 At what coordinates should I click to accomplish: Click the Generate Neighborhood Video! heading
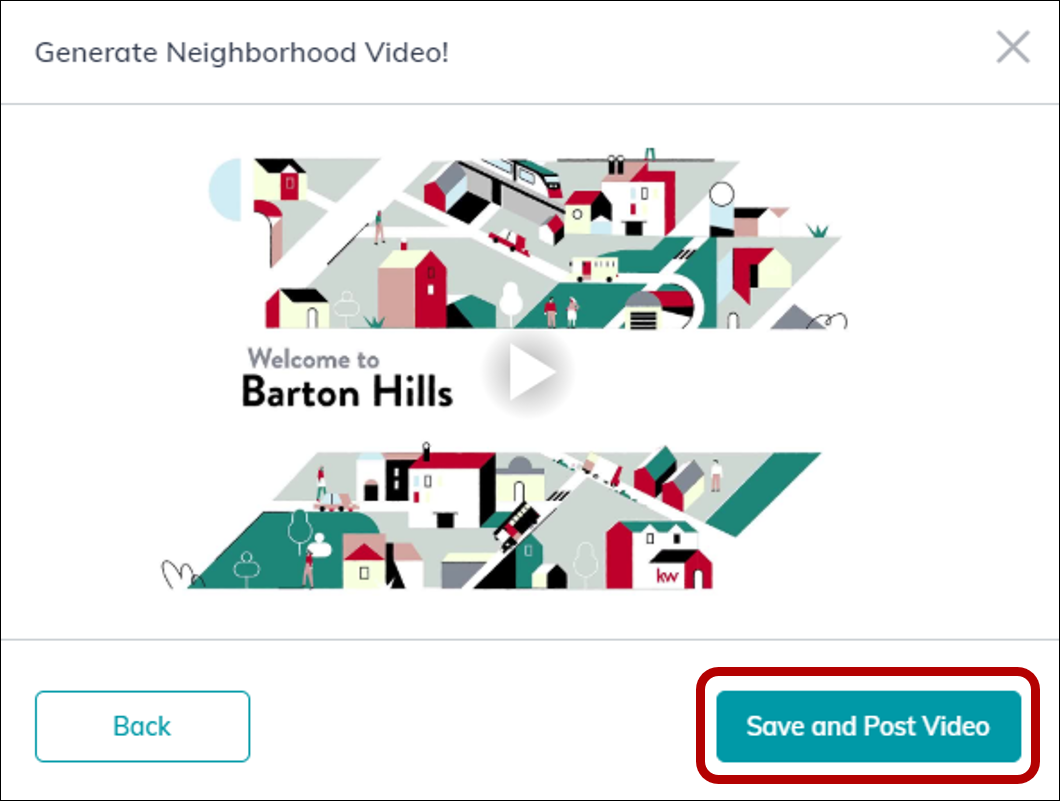(241, 53)
